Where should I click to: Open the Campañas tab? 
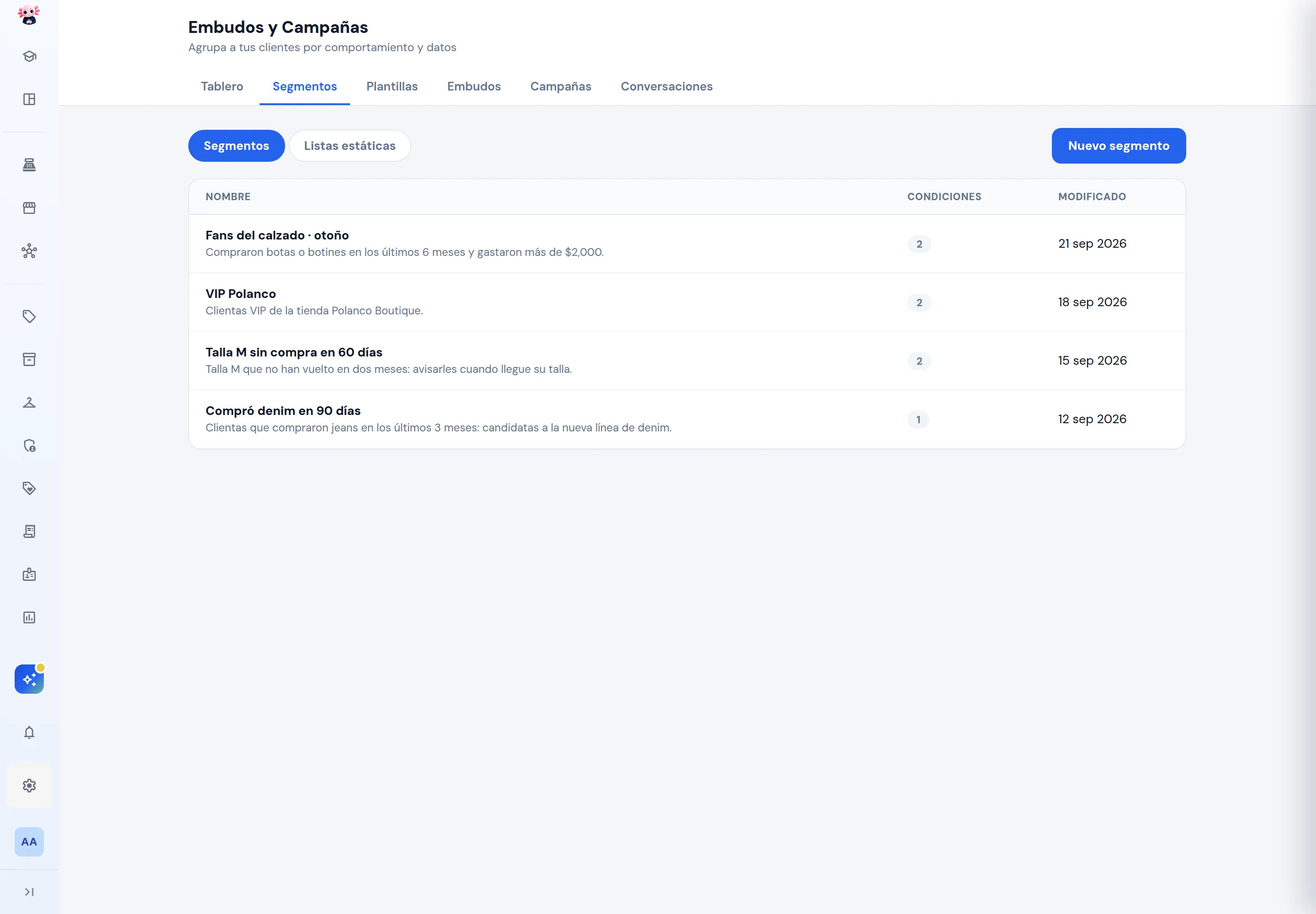coord(561,86)
